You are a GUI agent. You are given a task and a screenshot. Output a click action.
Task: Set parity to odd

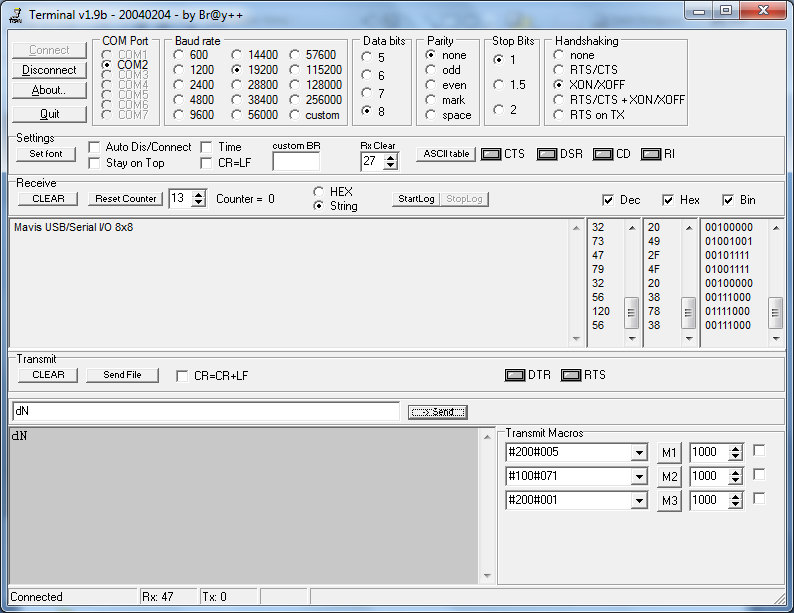(430, 70)
